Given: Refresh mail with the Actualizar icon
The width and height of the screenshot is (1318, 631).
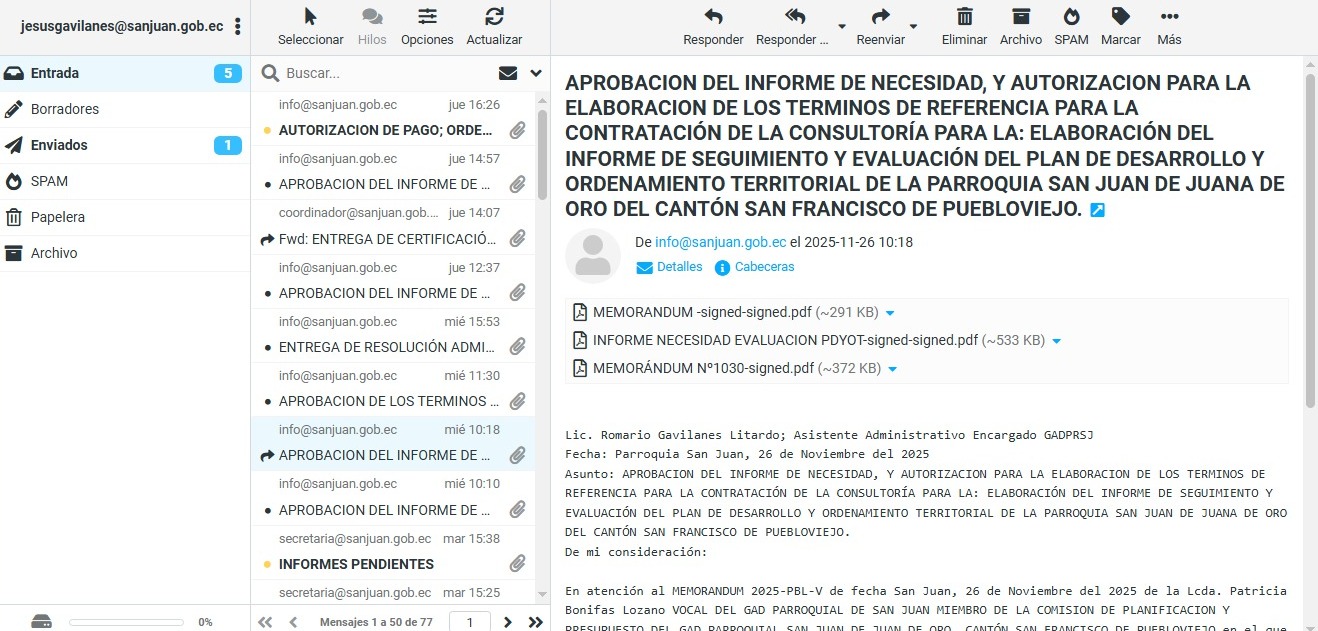Looking at the screenshot, I should pyautogui.click(x=494, y=17).
